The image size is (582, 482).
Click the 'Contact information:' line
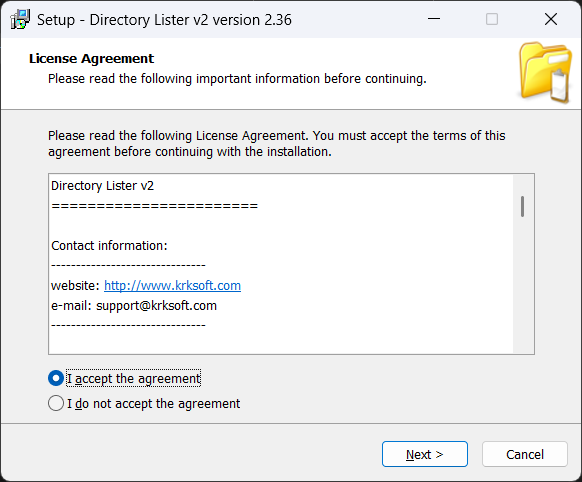[x=109, y=246]
